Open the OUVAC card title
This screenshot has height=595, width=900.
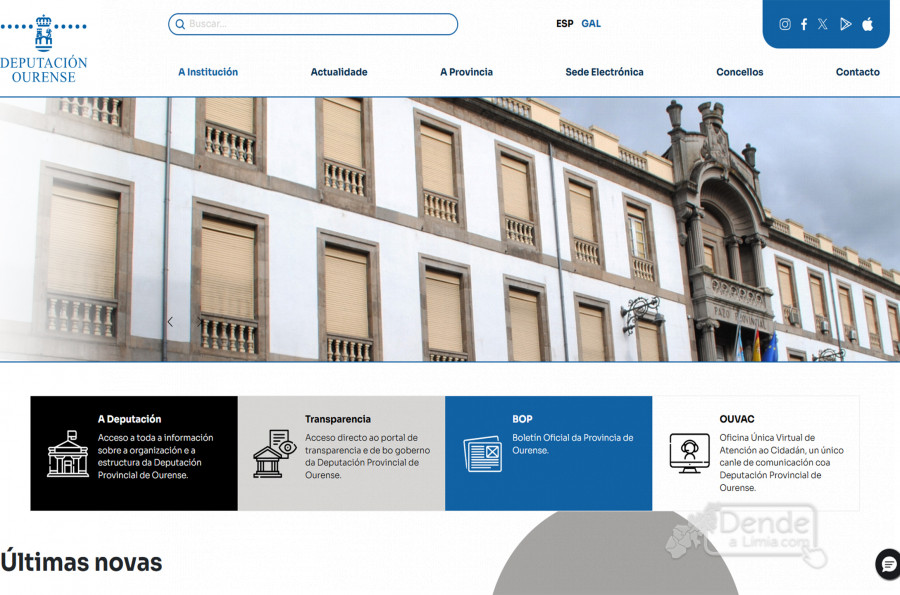pos(736,419)
